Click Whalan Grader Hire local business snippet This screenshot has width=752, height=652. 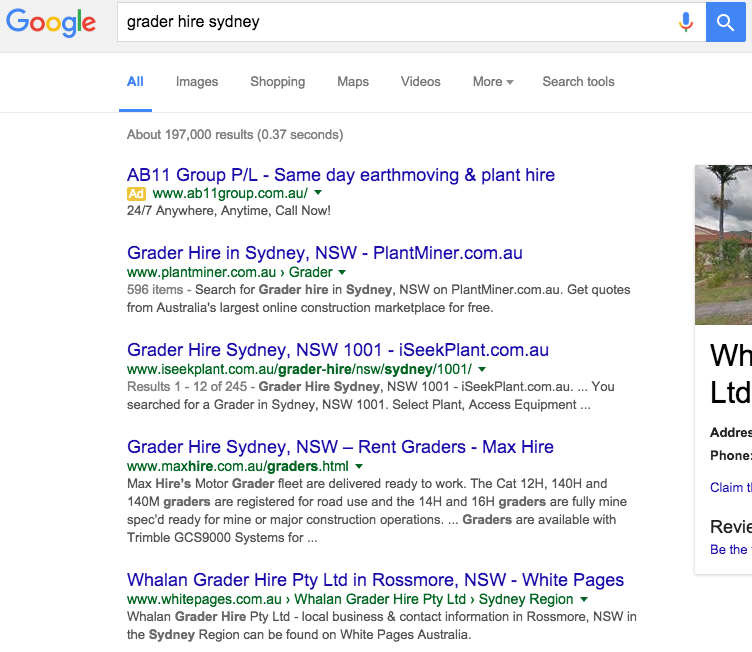(382, 626)
